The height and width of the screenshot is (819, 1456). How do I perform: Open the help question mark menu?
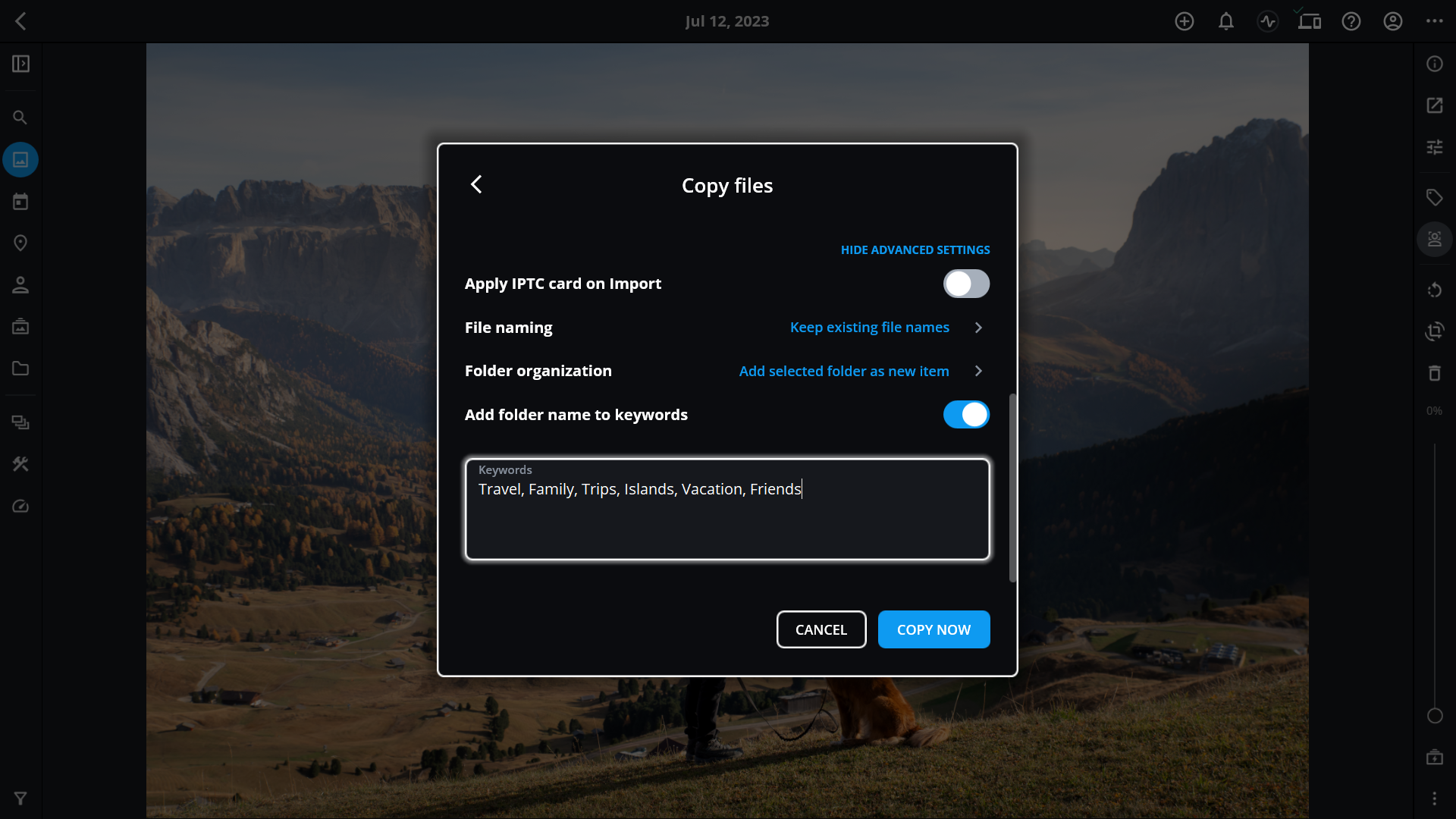tap(1351, 21)
